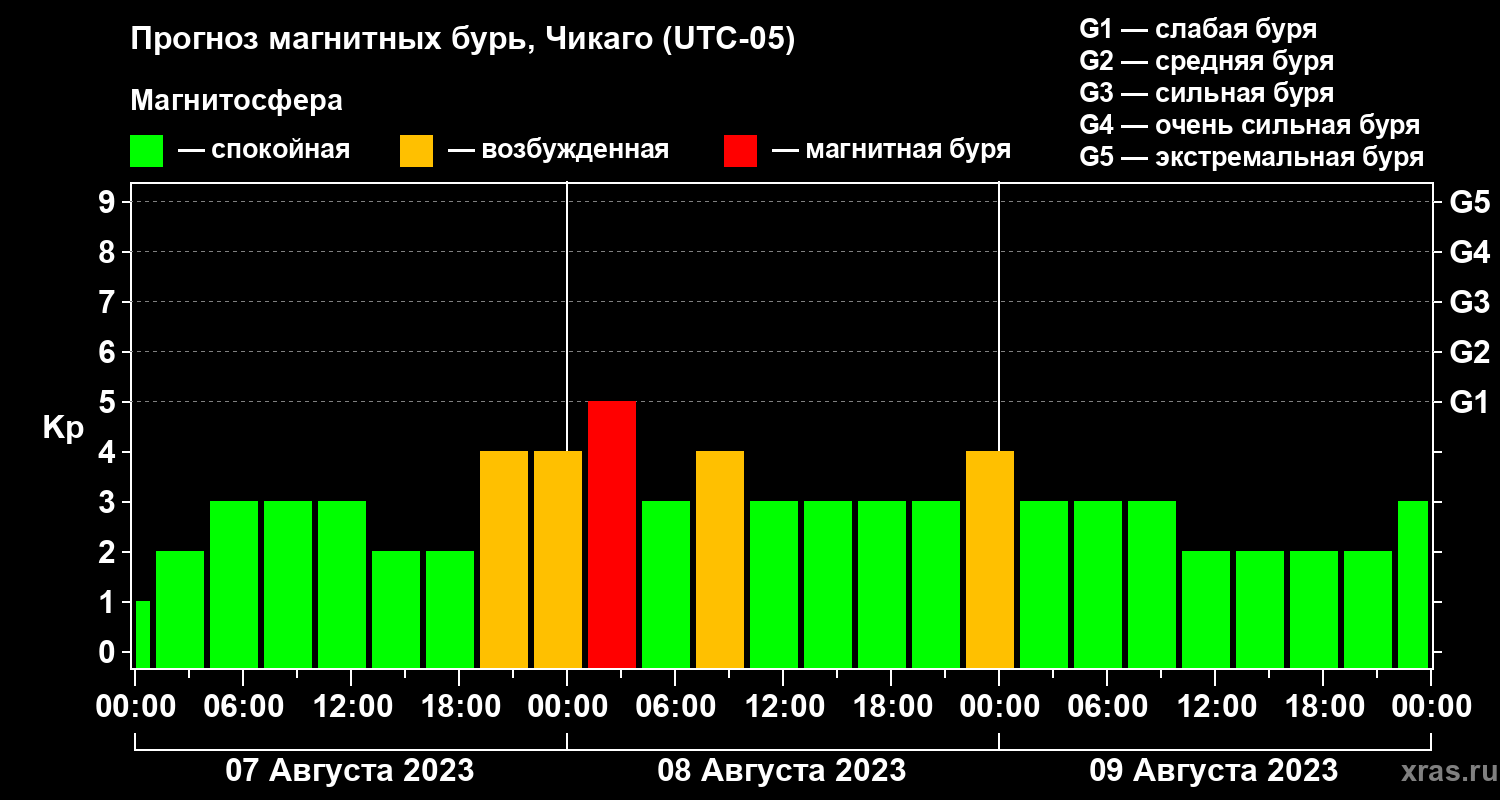Click the tiny green Kp 1 bar at chart start
Image resolution: width=1500 pixels, height=800 pixels.
point(142,634)
